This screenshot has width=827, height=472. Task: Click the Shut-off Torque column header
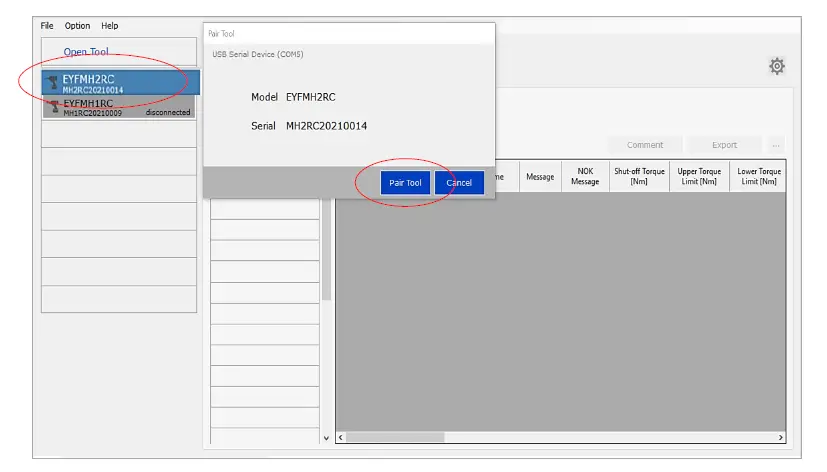pos(639,176)
